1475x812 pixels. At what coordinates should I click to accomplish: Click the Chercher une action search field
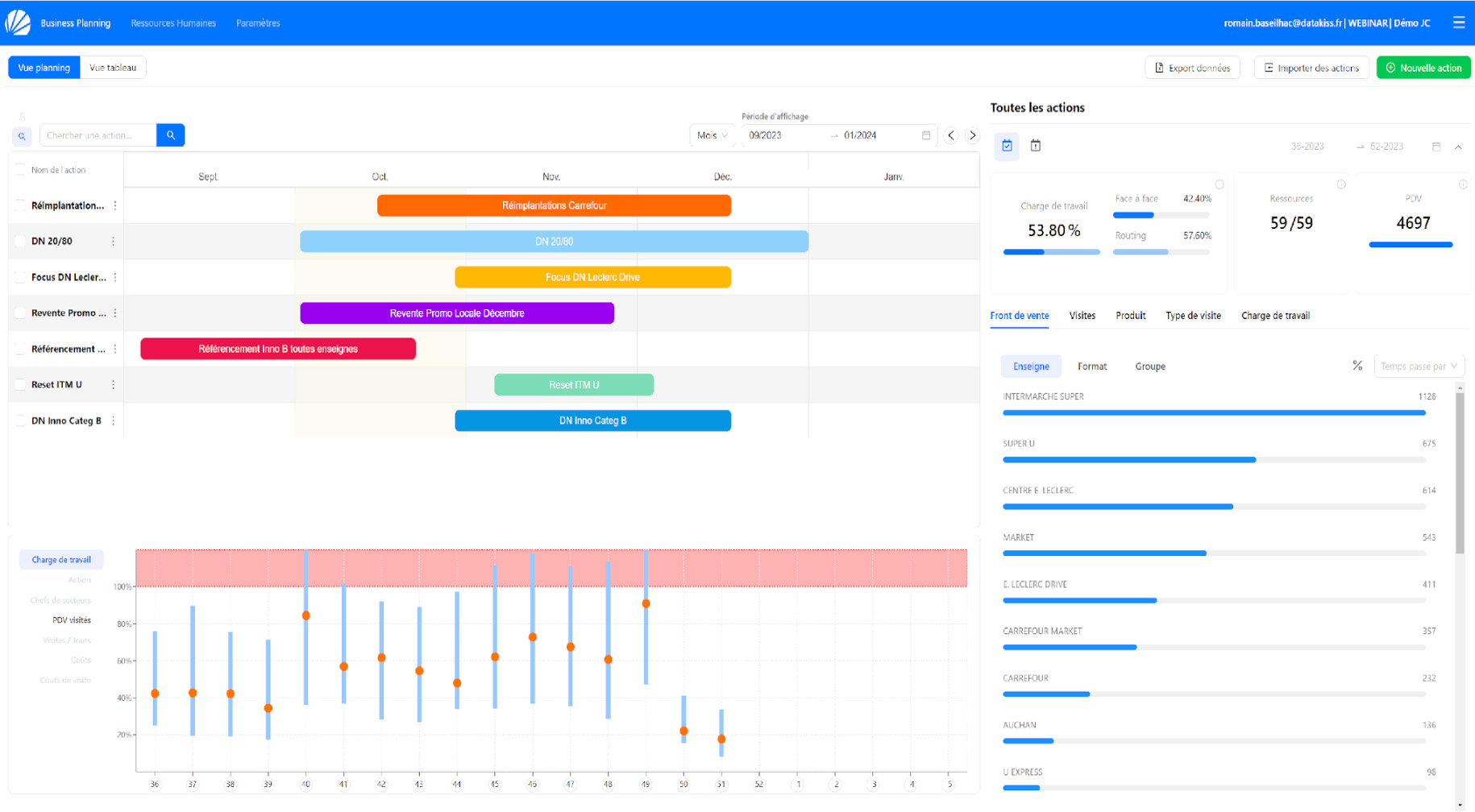(x=98, y=135)
